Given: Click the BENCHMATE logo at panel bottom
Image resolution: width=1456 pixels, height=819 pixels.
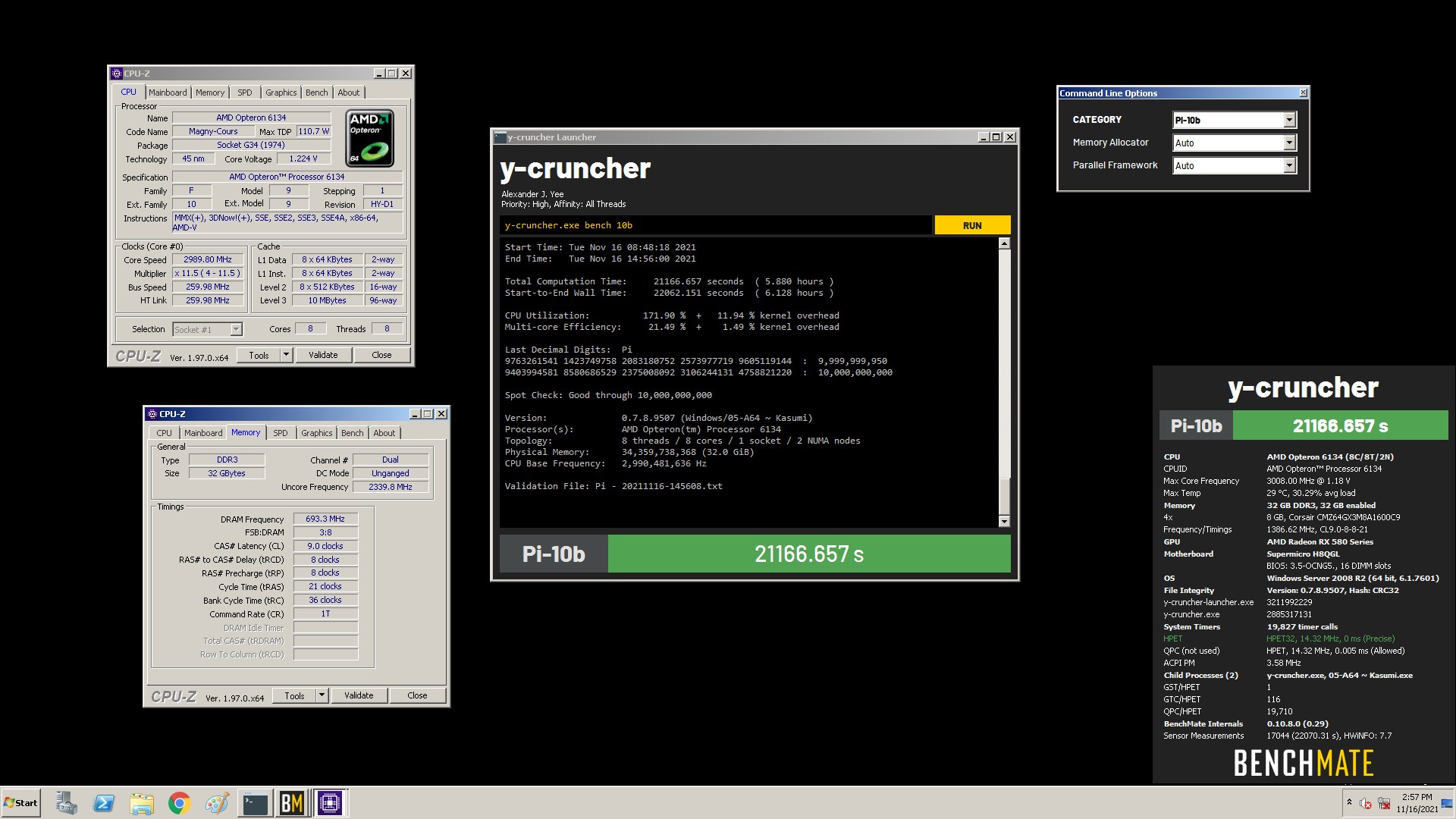Looking at the screenshot, I should click(1304, 763).
